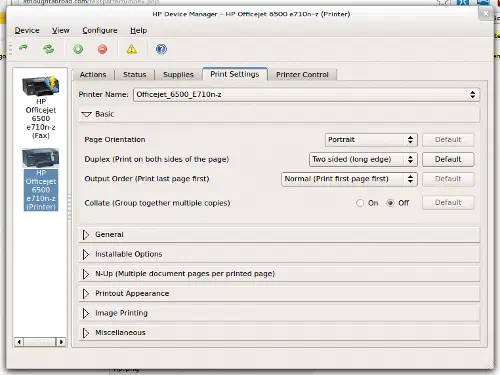Click Default button for Page Orientation

click(x=448, y=140)
